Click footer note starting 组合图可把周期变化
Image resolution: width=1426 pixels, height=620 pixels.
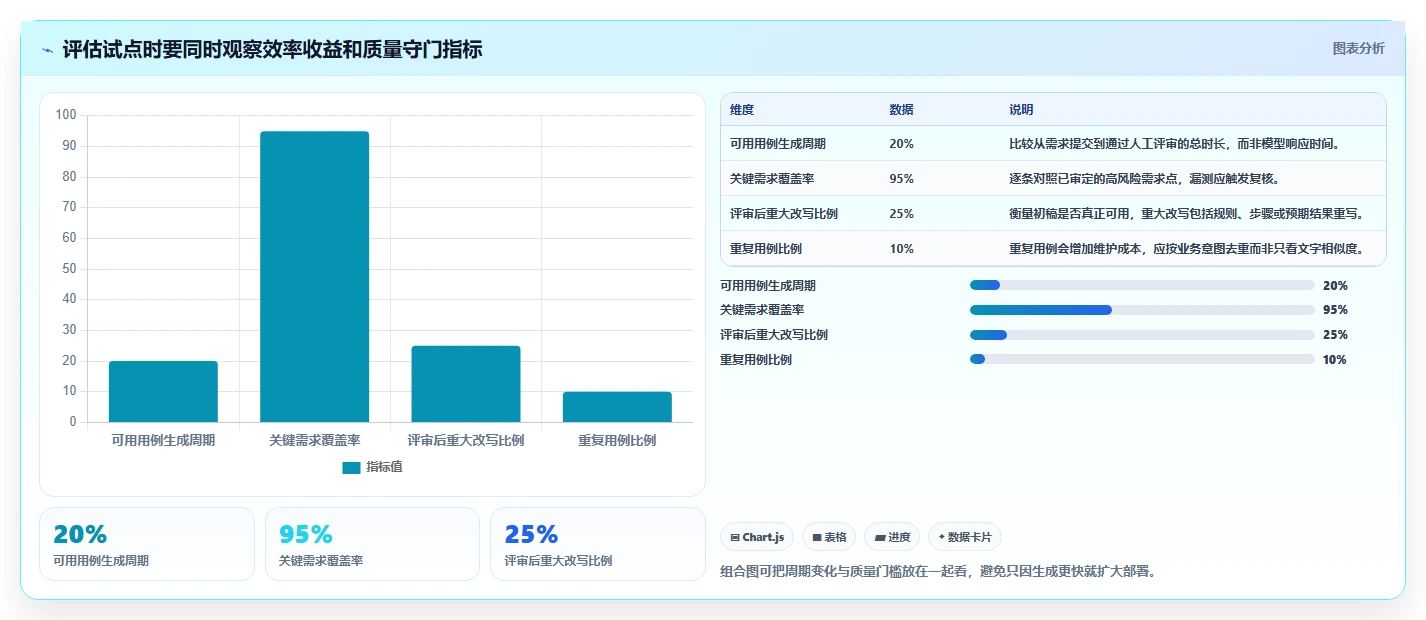point(938,572)
